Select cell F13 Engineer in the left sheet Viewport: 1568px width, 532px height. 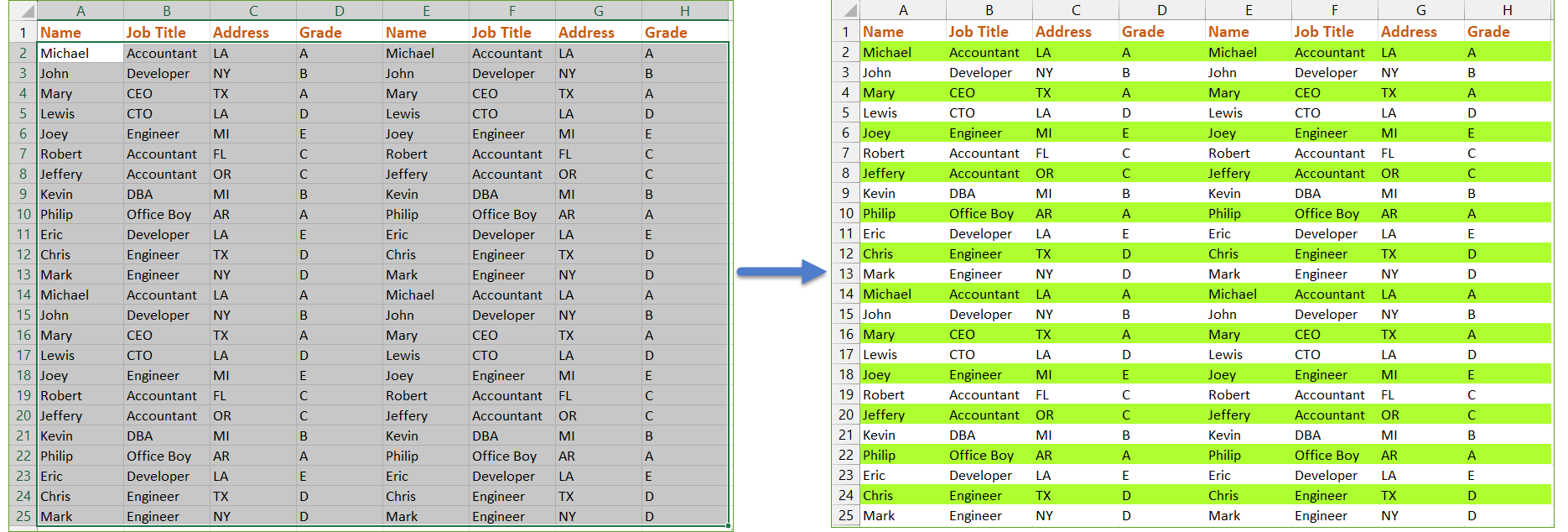click(512, 274)
